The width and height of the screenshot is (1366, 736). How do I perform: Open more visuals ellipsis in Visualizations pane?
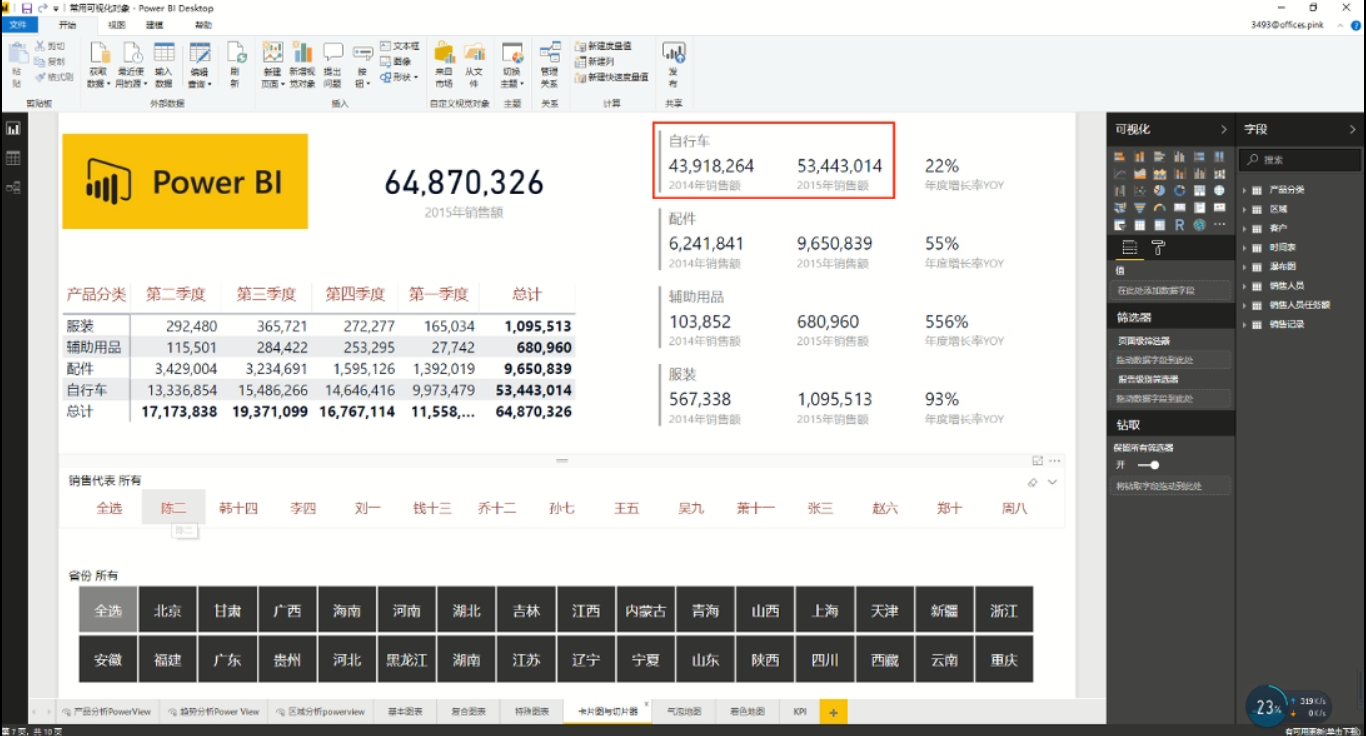[1219, 225]
